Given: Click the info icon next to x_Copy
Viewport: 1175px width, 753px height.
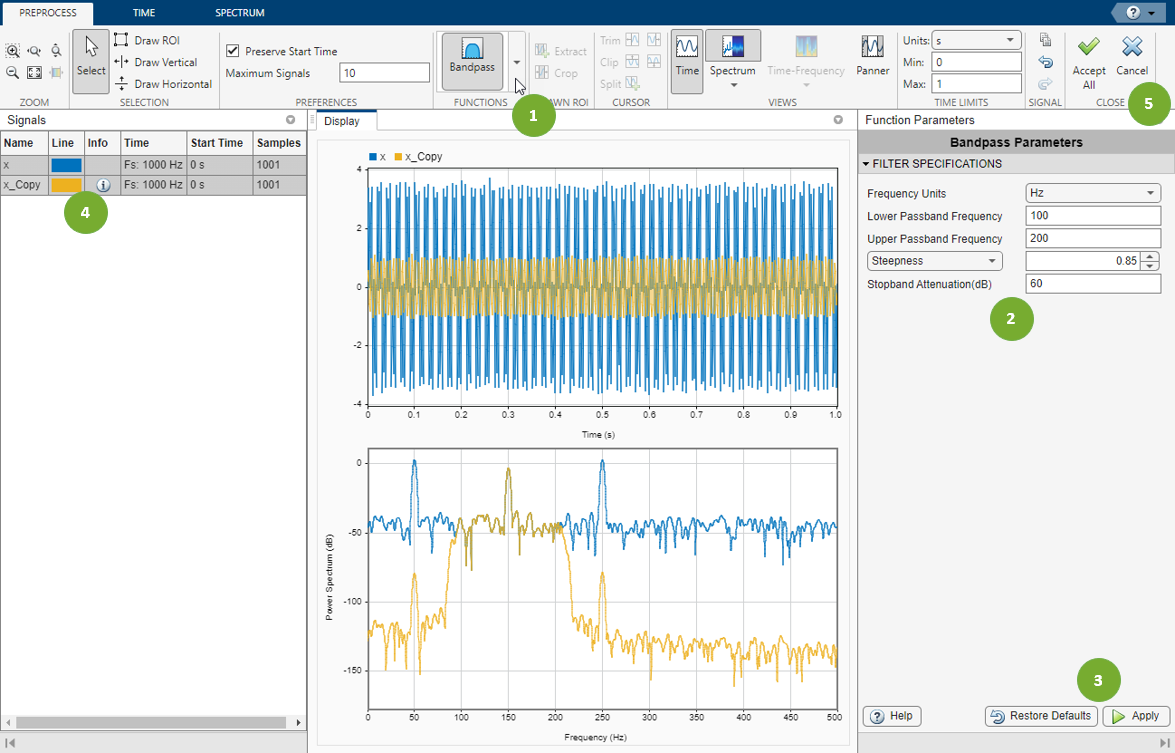Looking at the screenshot, I should pos(104,184).
